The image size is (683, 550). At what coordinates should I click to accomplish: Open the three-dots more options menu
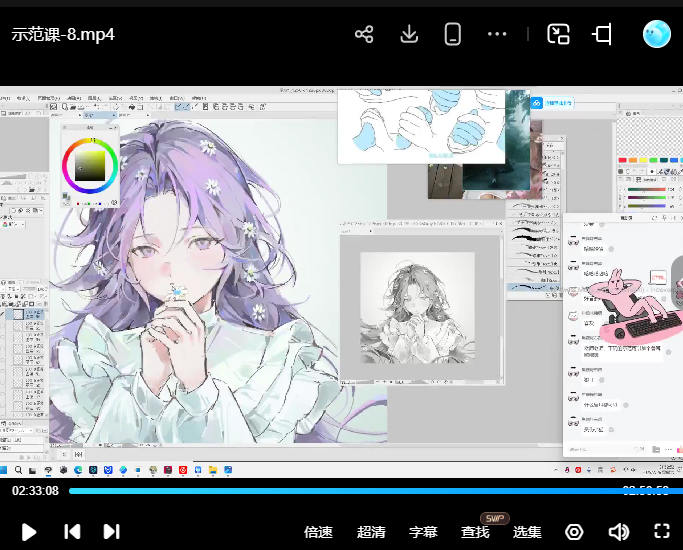497,34
